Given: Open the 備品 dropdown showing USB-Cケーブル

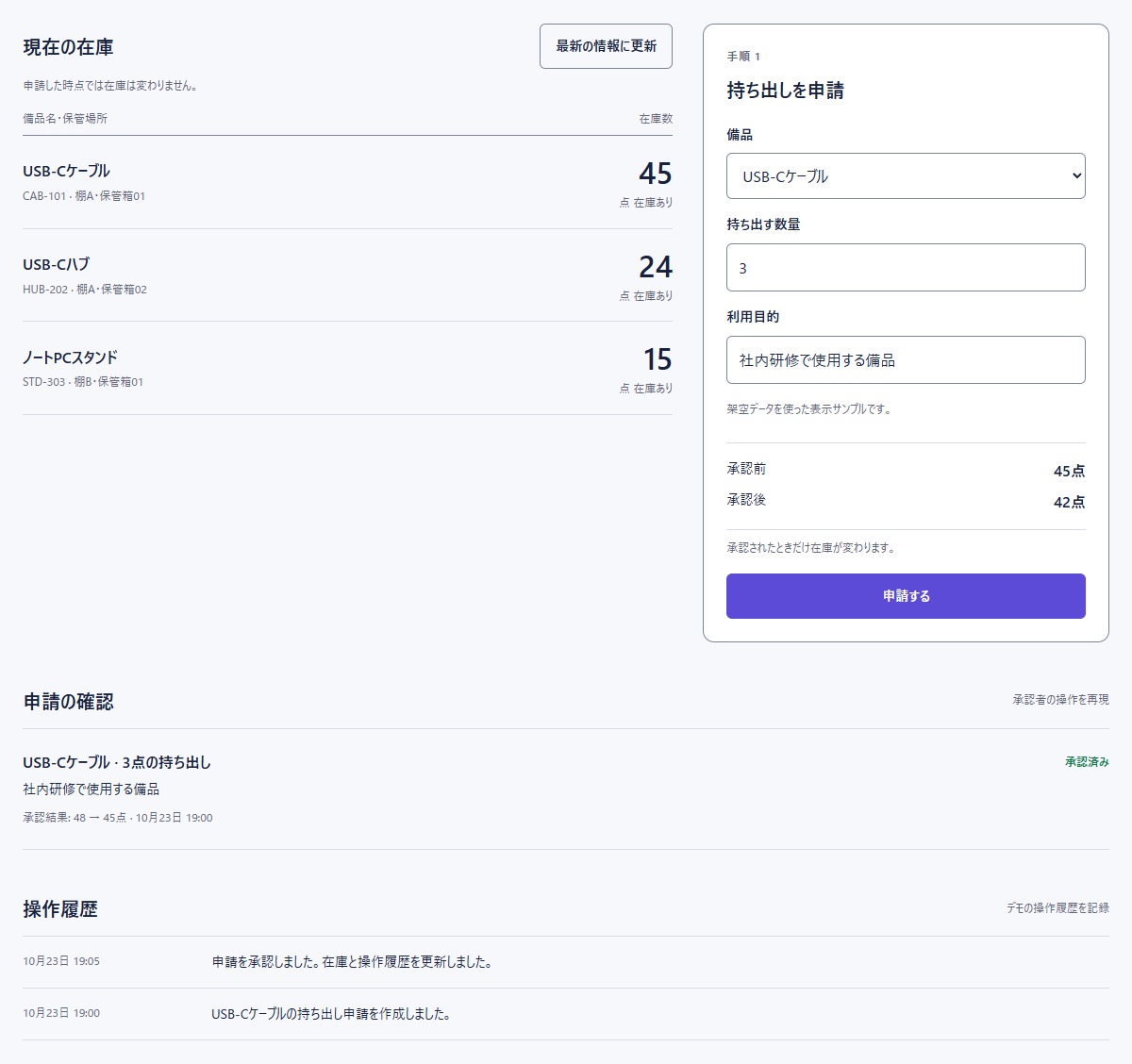Looking at the screenshot, I should [906, 176].
